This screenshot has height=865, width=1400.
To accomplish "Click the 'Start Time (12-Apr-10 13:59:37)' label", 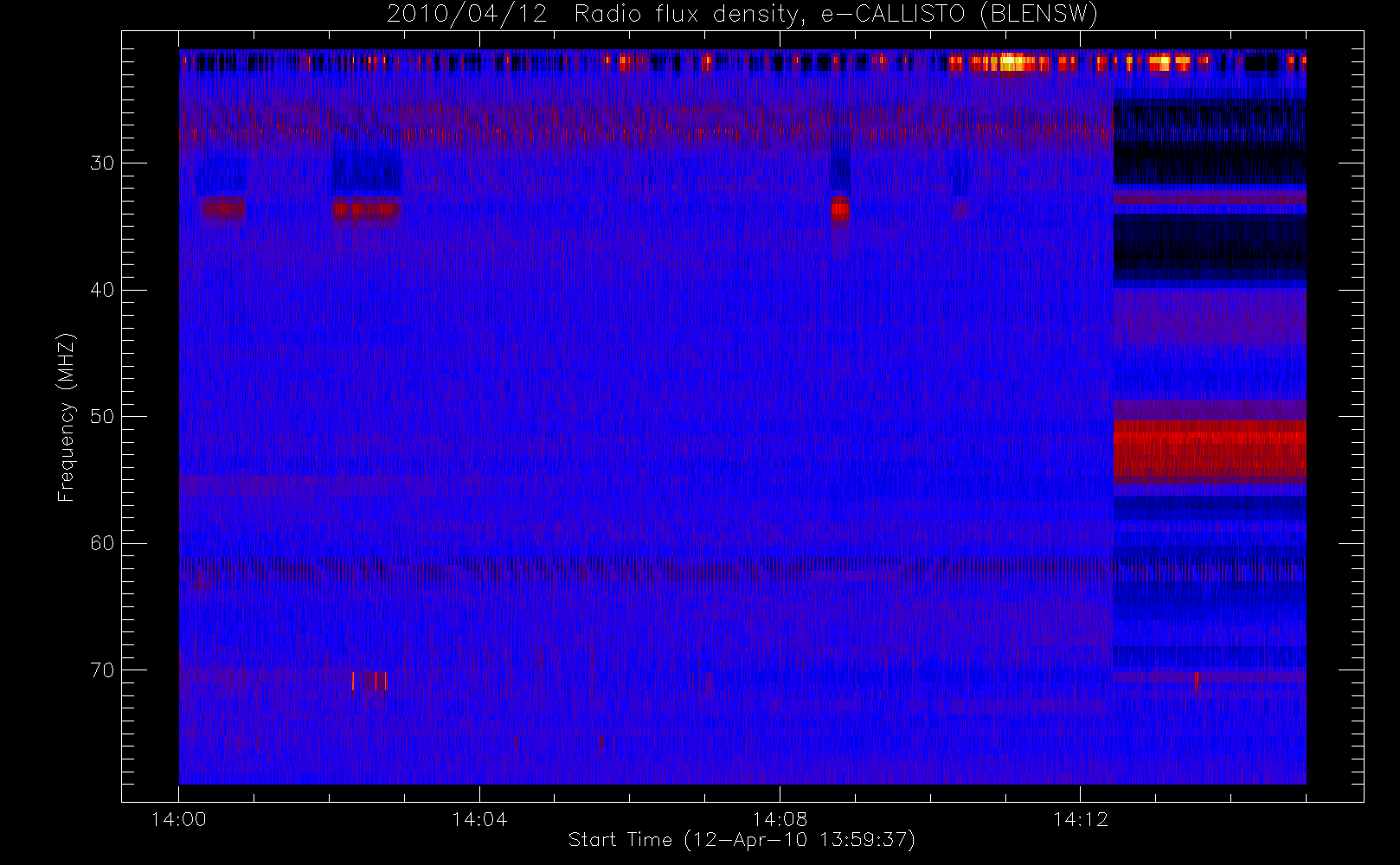I will pos(742,840).
